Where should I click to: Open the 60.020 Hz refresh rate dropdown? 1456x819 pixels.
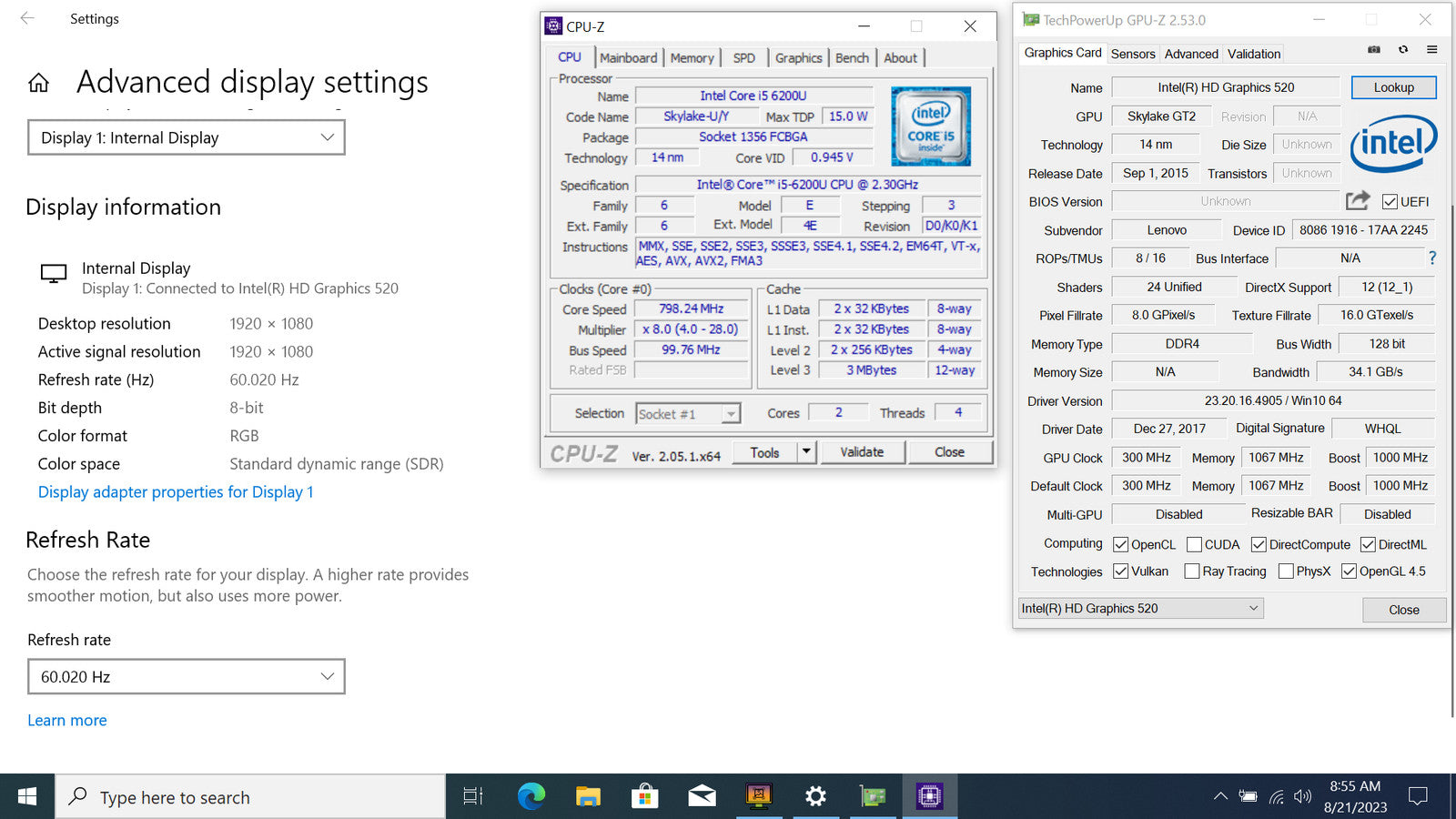click(x=187, y=676)
